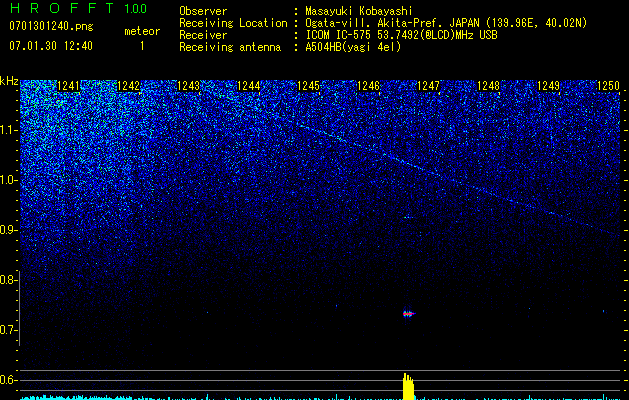Click the 1241 time marker

69,86
